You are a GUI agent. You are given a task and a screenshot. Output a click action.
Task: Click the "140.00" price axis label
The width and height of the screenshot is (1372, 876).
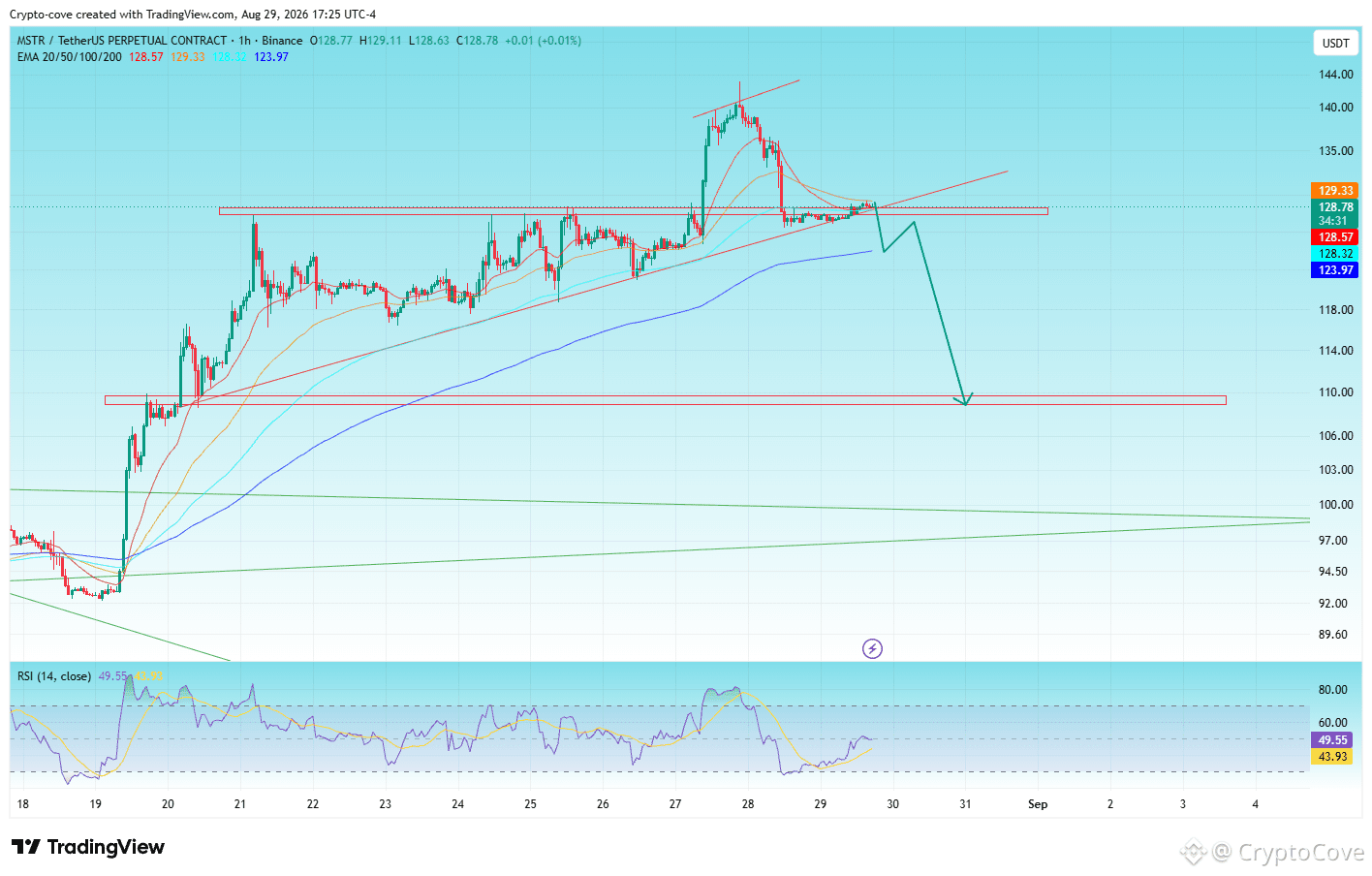[x=1336, y=108]
